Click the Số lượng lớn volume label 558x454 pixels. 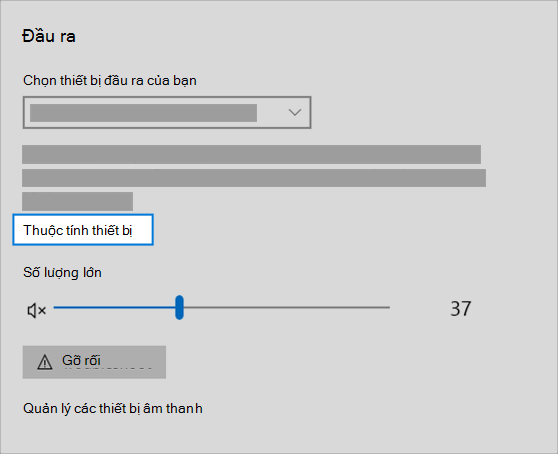coord(62,273)
